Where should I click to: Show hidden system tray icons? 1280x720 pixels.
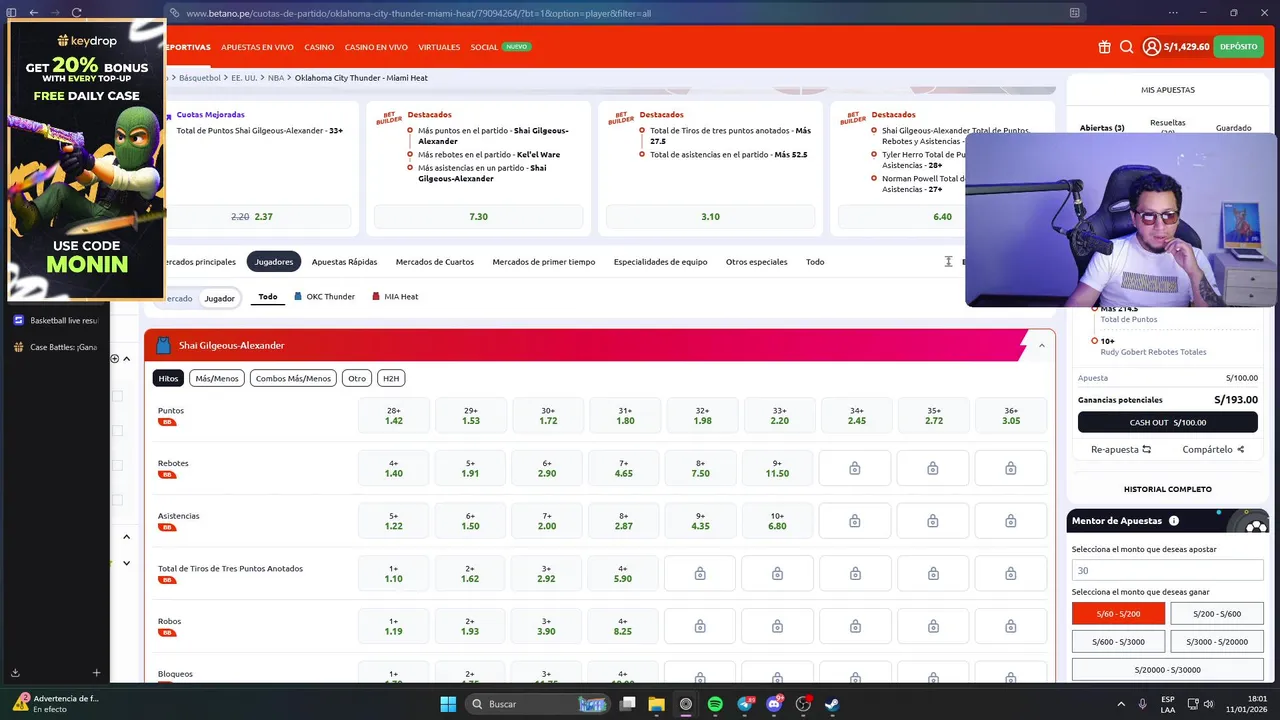[1120, 704]
